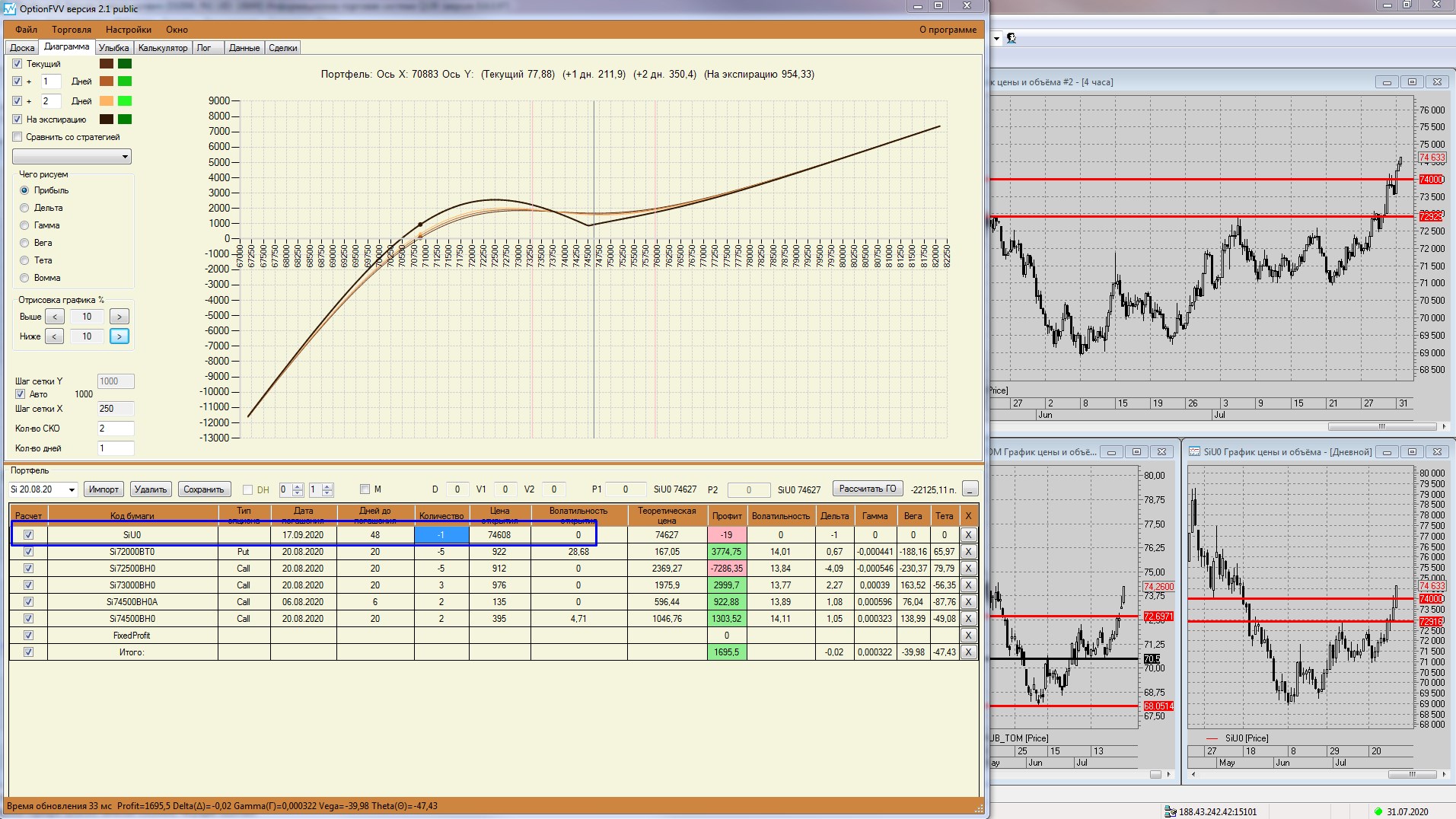Open the Файл menu

click(26, 30)
